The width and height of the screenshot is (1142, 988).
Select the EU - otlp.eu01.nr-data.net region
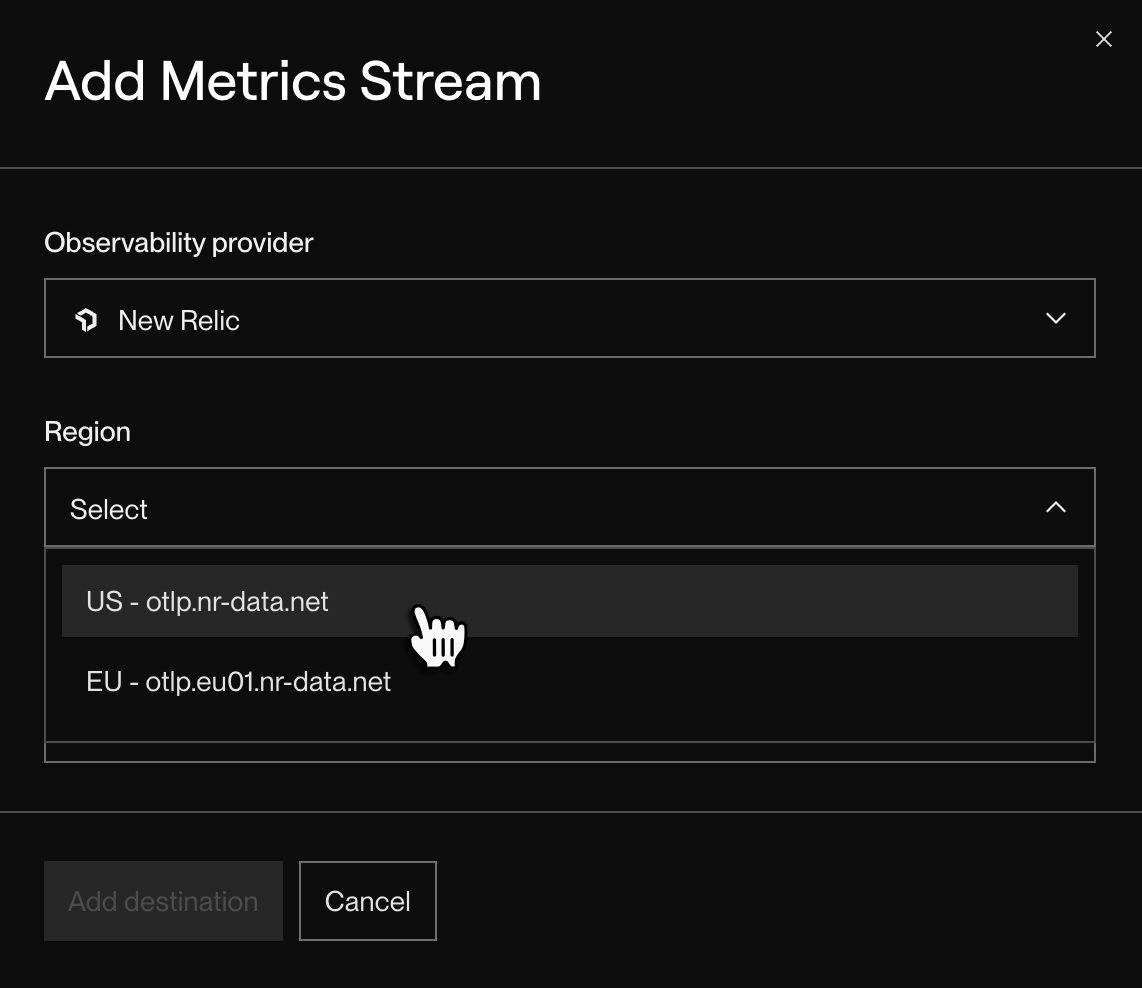tap(238, 681)
